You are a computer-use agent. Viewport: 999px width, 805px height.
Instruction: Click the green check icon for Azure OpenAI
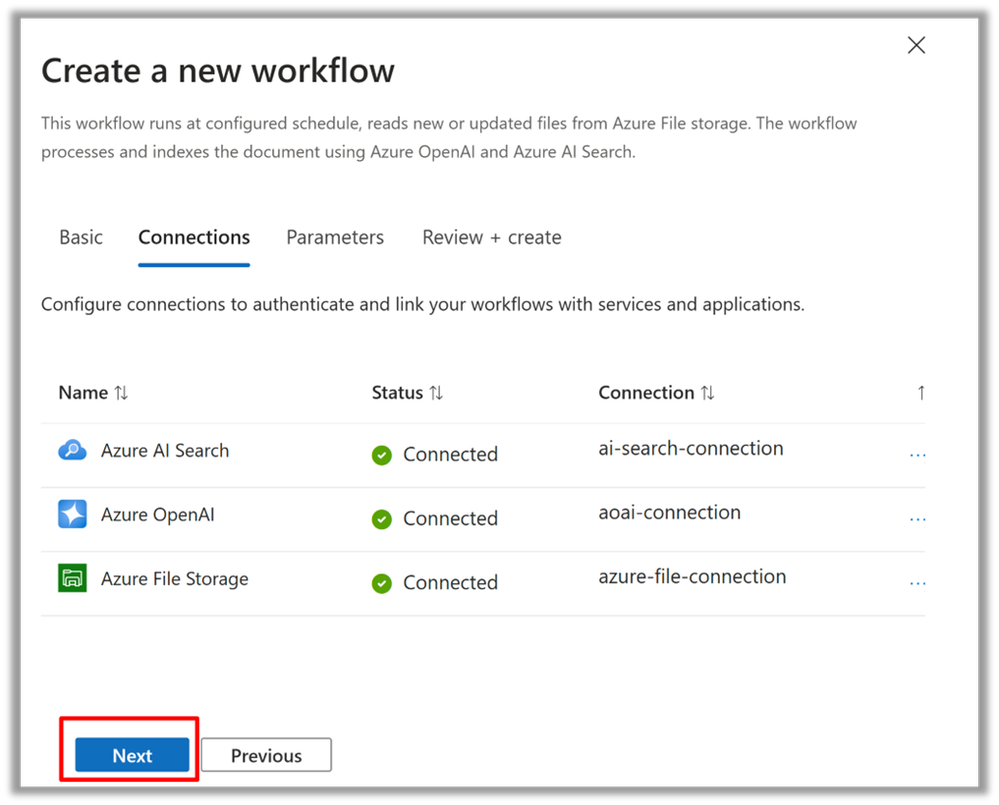[382, 519]
